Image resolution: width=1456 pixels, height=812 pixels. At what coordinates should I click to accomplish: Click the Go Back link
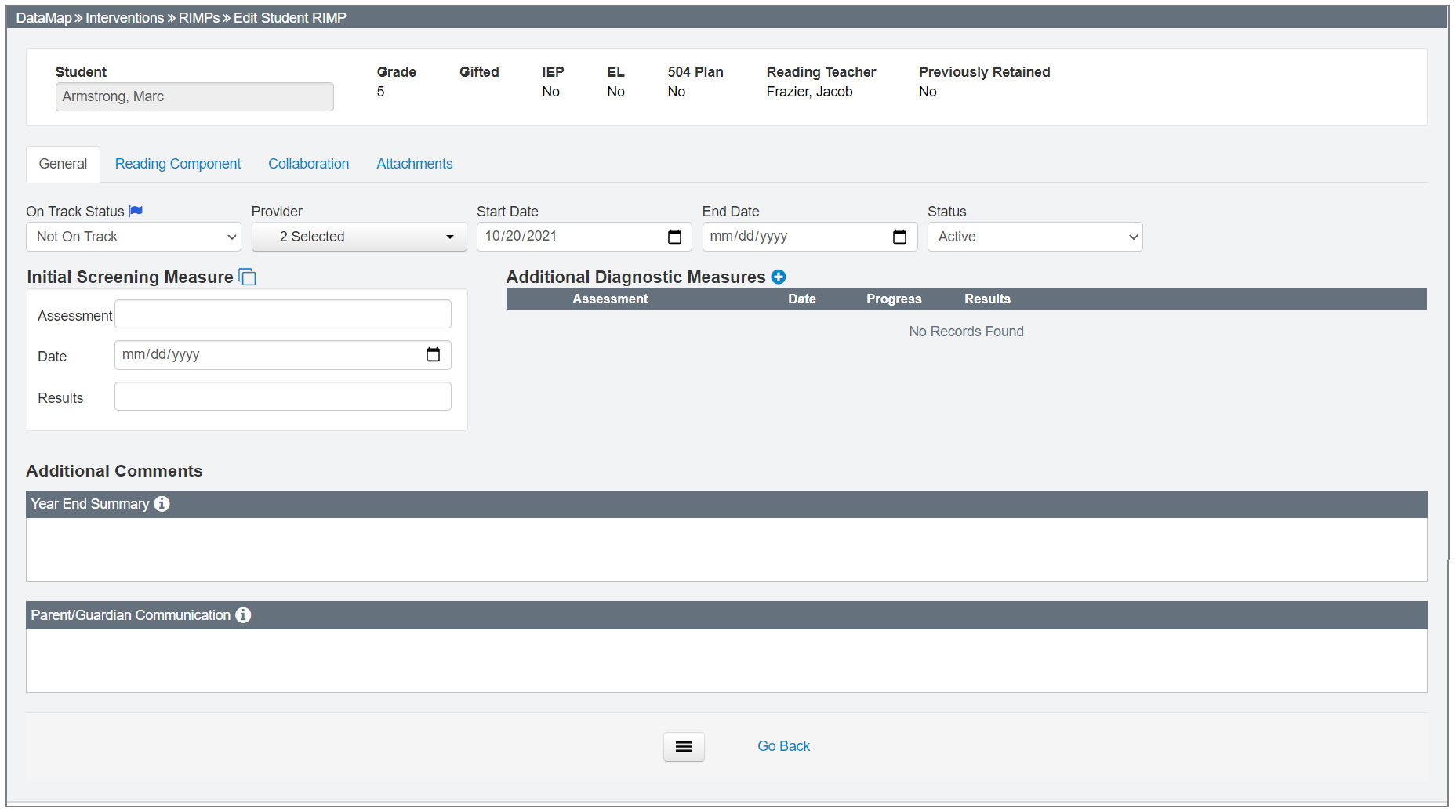783,746
